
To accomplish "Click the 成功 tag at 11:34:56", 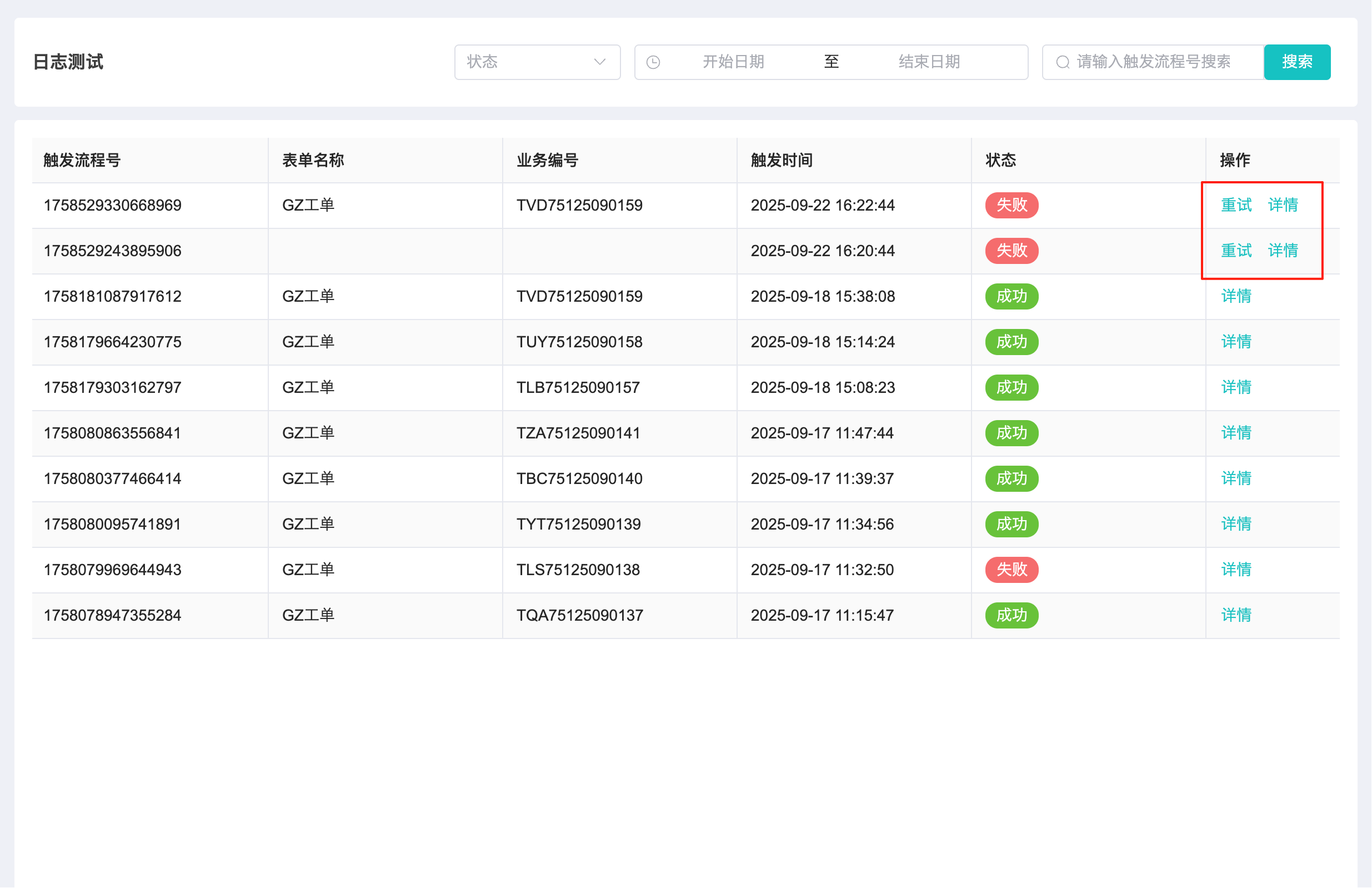I will point(1012,523).
